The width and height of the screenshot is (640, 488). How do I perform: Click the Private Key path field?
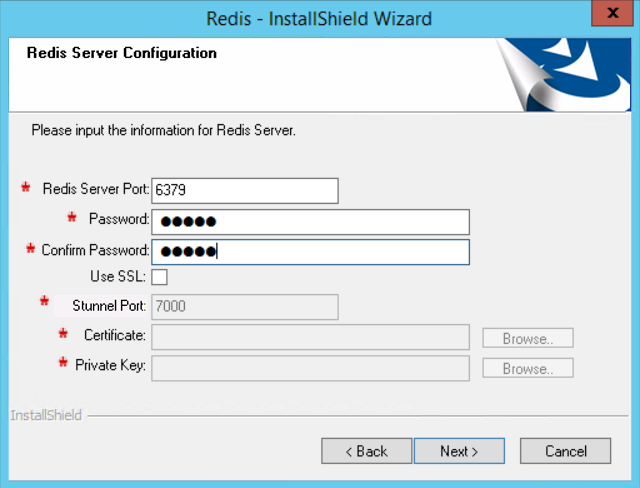point(310,368)
